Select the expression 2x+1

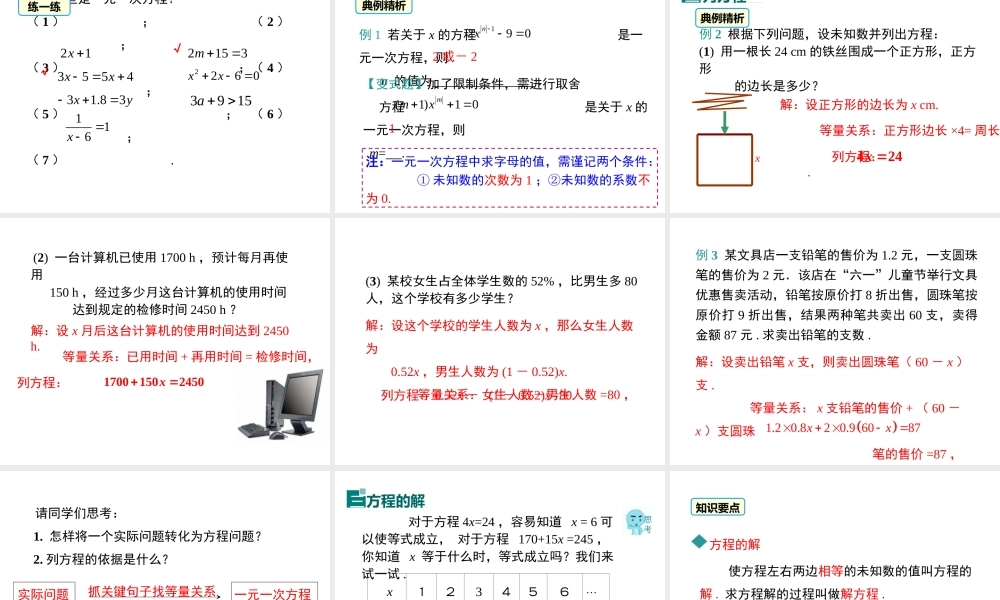76,53
